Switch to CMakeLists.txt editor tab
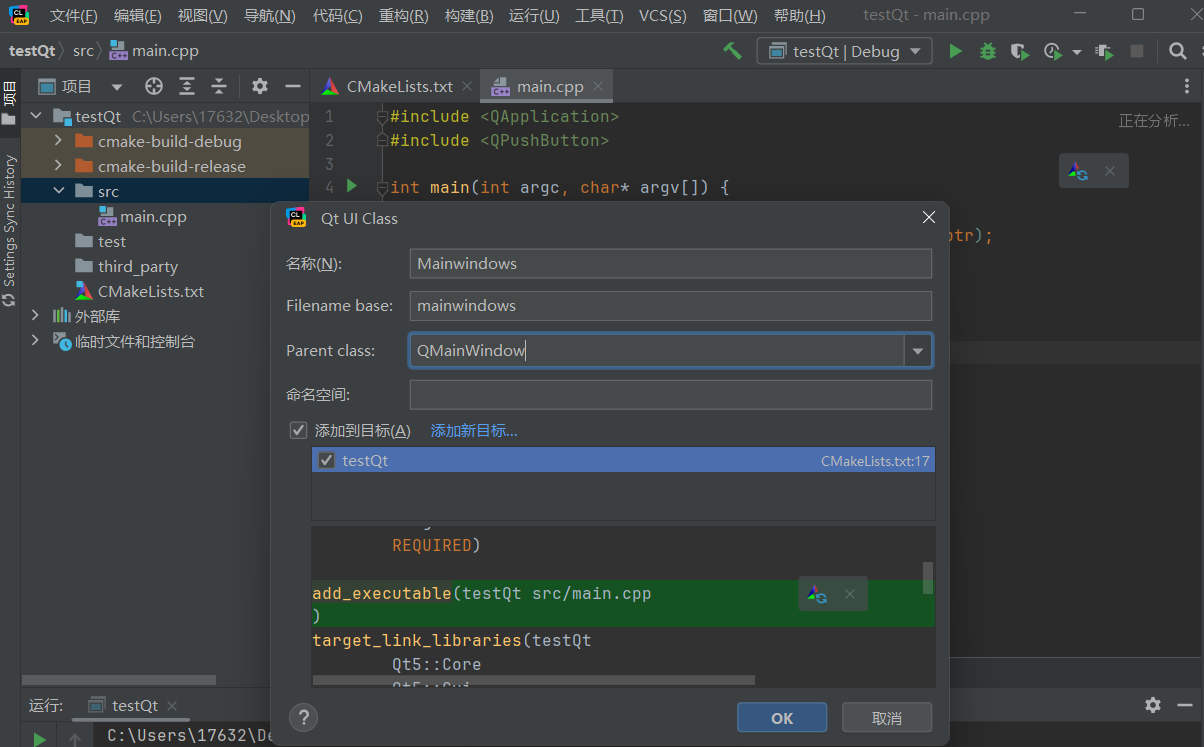The width and height of the screenshot is (1204, 747). coord(399,86)
